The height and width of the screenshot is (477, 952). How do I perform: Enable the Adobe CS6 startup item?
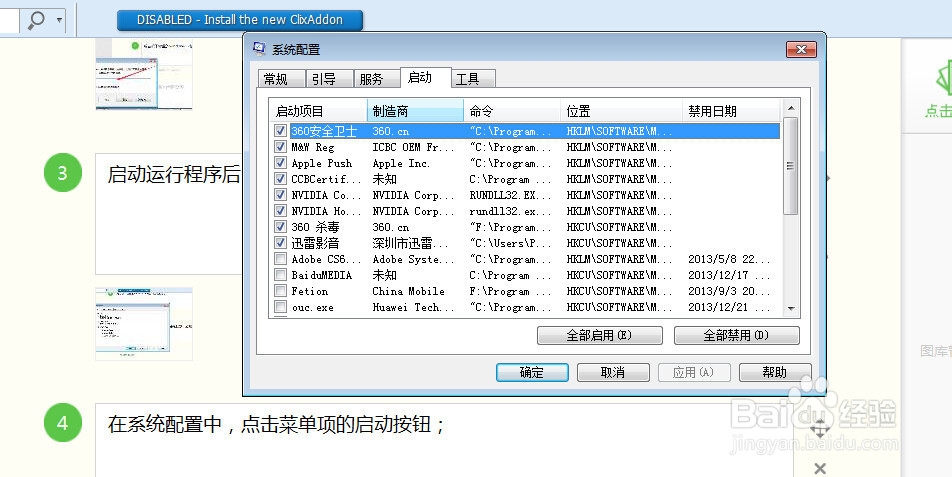pos(280,259)
